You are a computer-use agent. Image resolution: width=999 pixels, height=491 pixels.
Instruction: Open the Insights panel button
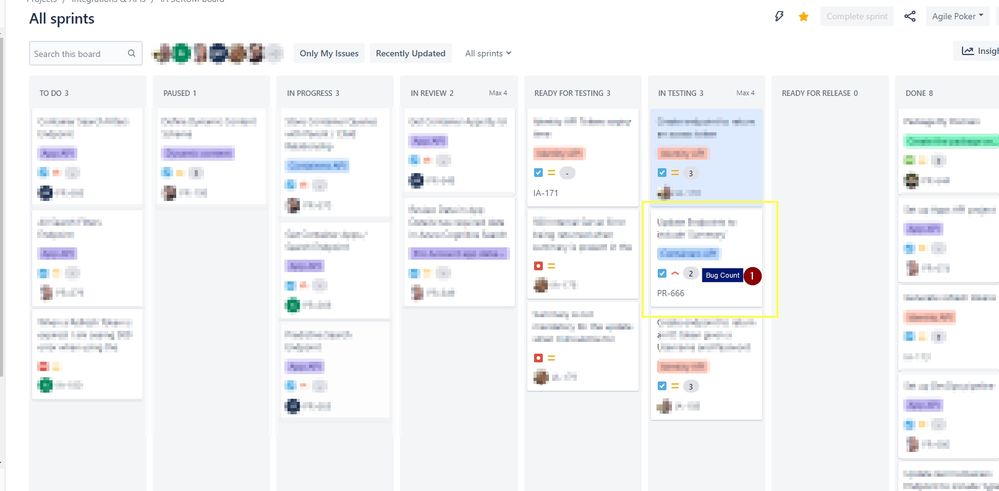[x=979, y=51]
